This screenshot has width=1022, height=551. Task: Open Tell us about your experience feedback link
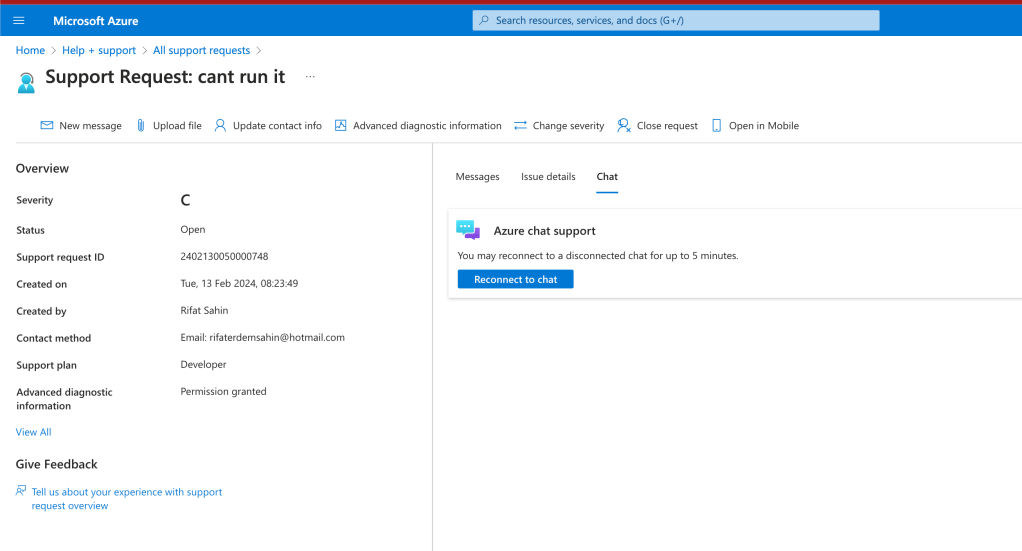pos(126,499)
